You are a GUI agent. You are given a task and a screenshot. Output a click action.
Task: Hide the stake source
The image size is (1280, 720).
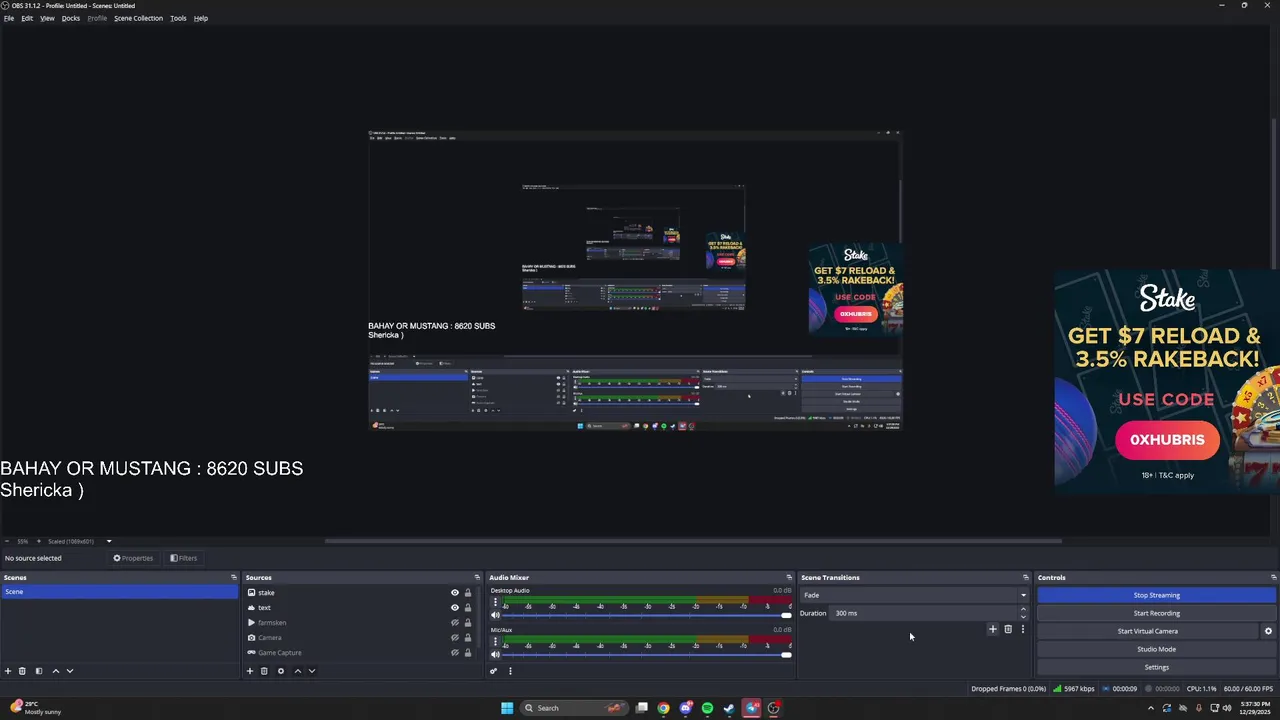tap(454, 593)
